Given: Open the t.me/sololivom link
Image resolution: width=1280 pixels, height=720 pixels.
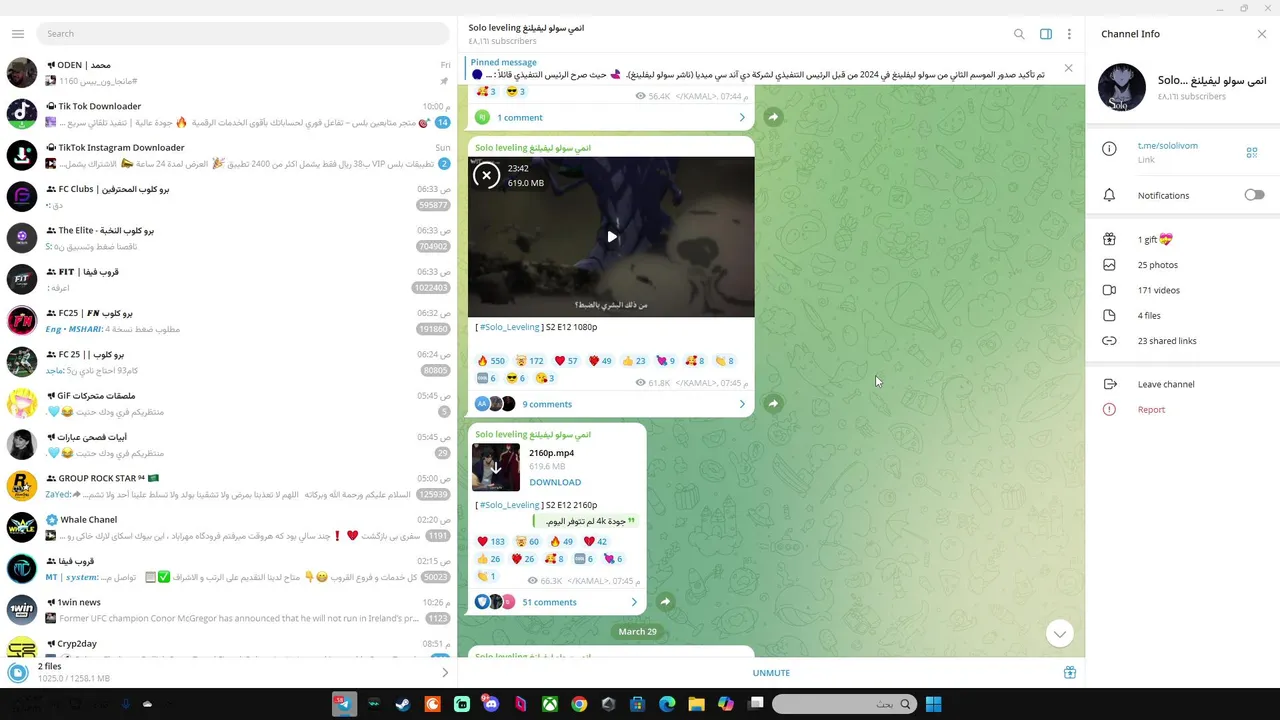Looking at the screenshot, I should click(1167, 146).
